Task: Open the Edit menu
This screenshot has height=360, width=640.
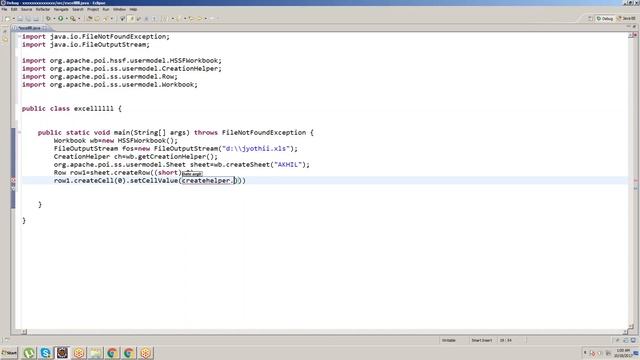Action: pyautogui.click(x=14, y=9)
